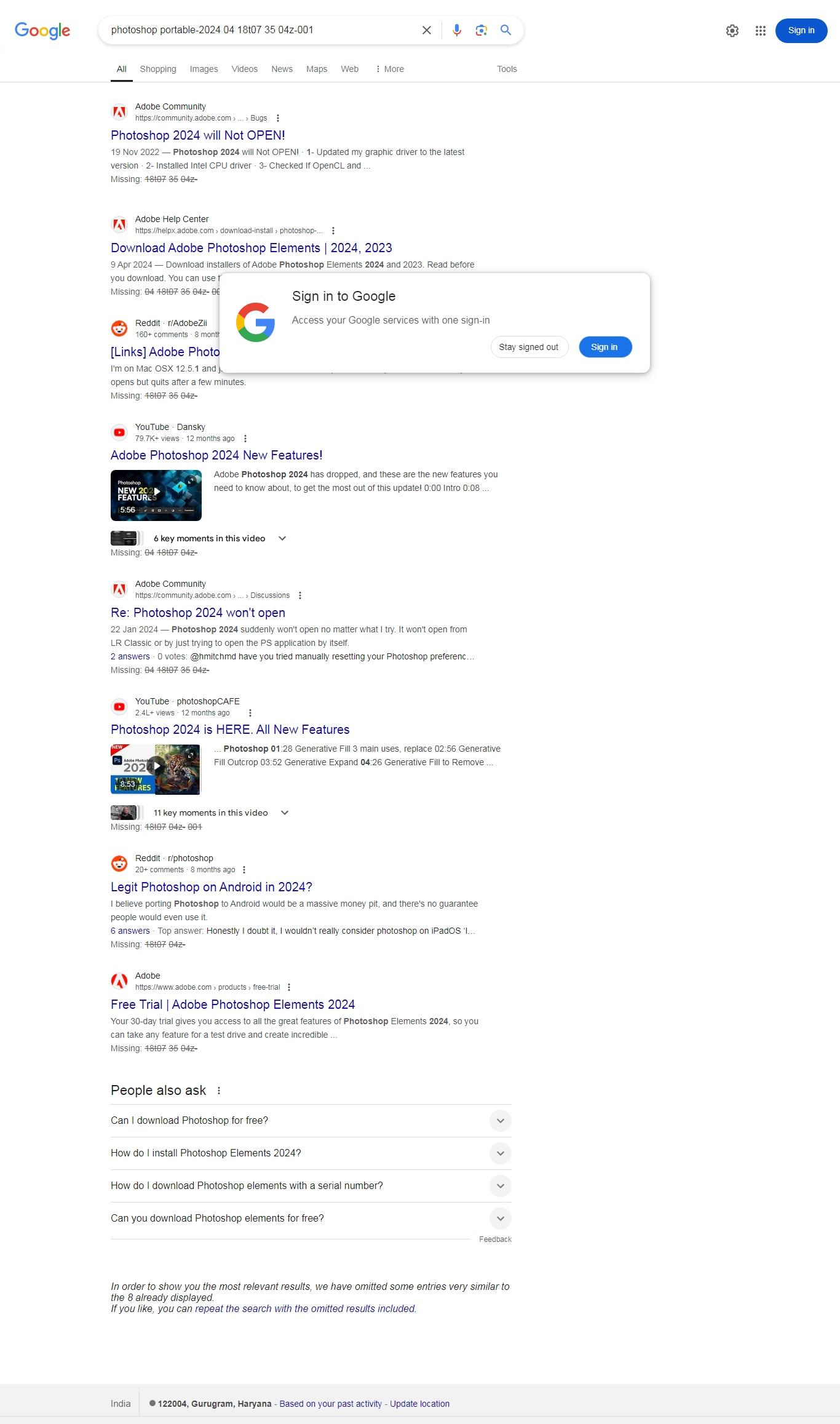Click the magnifier search submit icon
Viewport: 840px width, 1424px height.
[506, 30]
